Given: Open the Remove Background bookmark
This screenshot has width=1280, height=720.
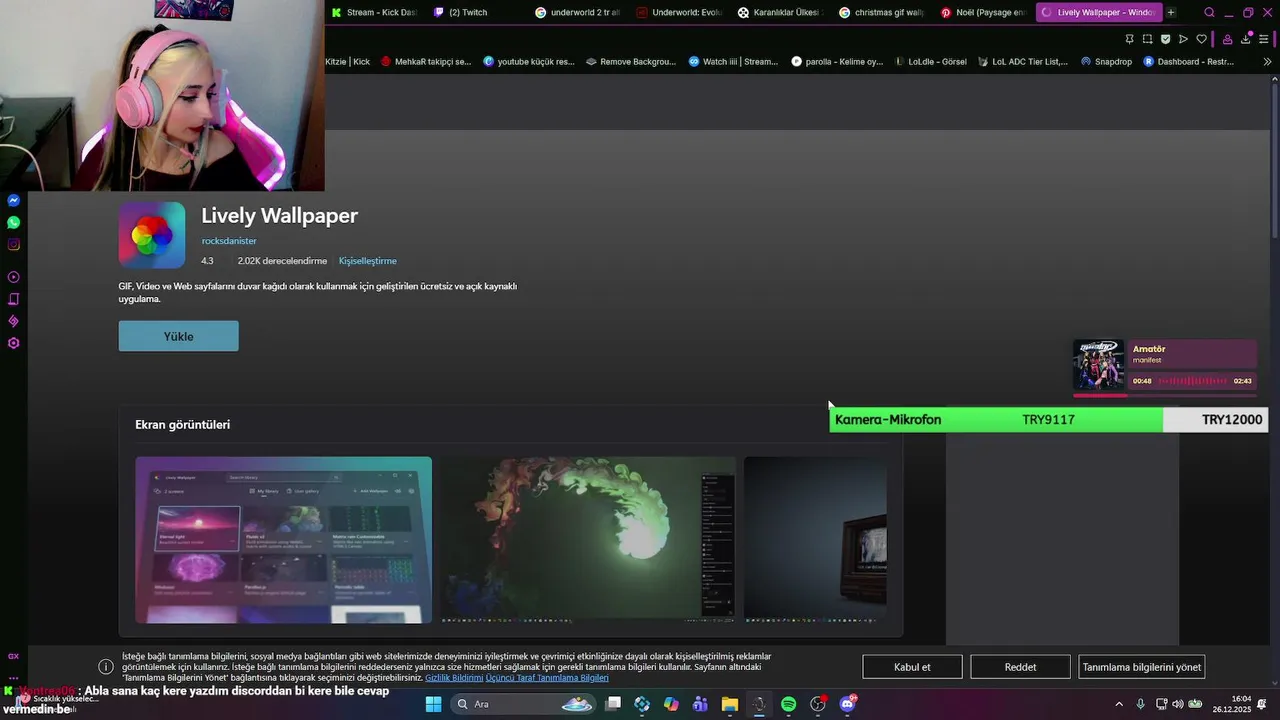Looking at the screenshot, I should 630,61.
